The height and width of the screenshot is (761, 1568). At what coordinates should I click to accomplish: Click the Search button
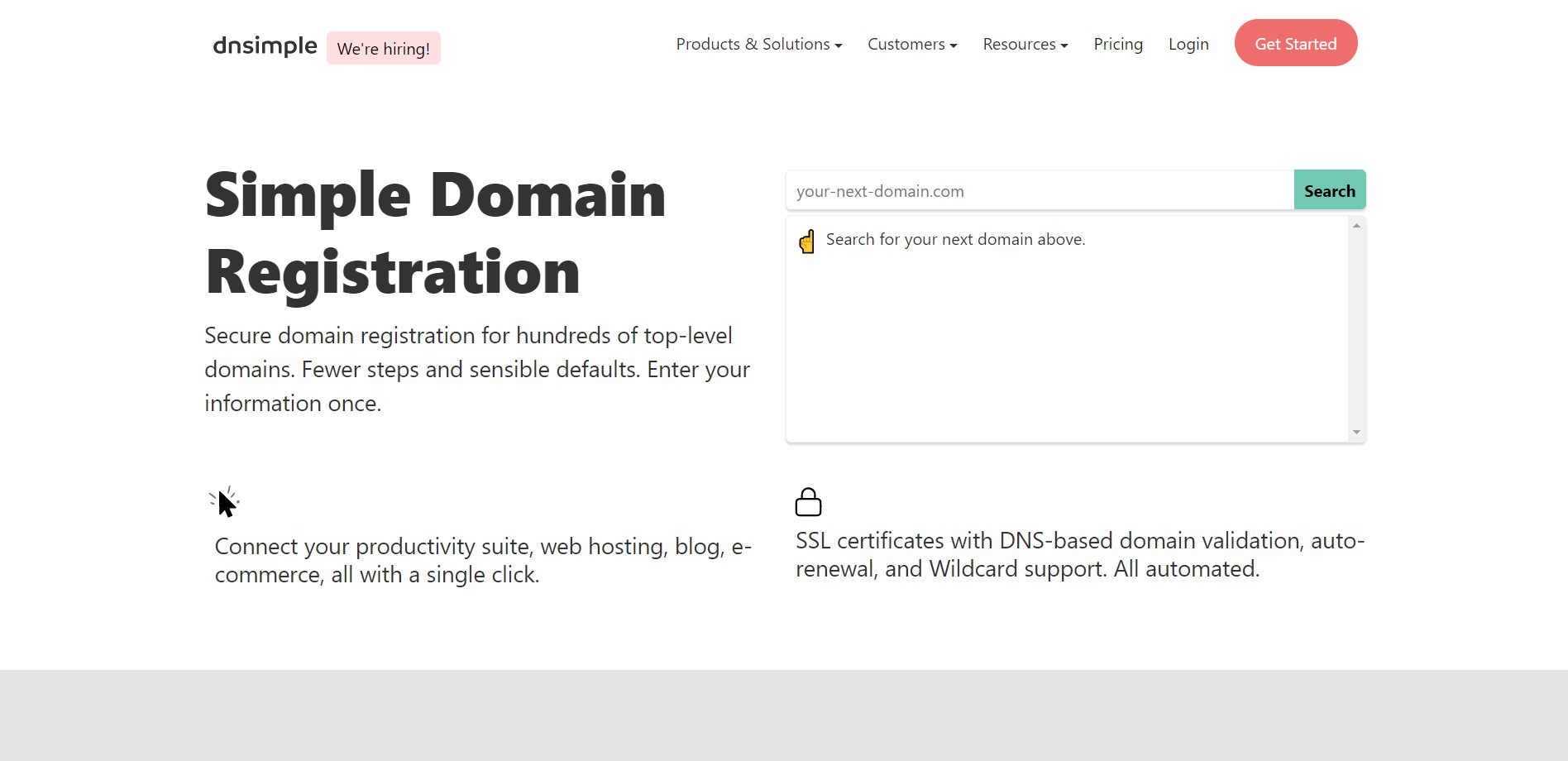tap(1329, 189)
